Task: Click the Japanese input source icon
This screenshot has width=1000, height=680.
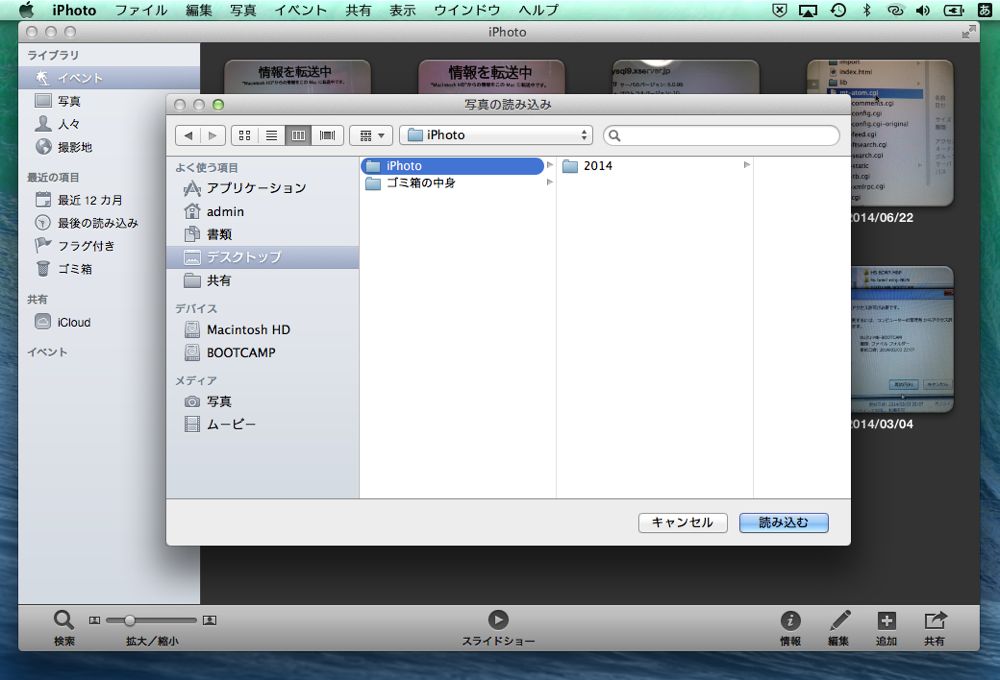Action: 985,10
